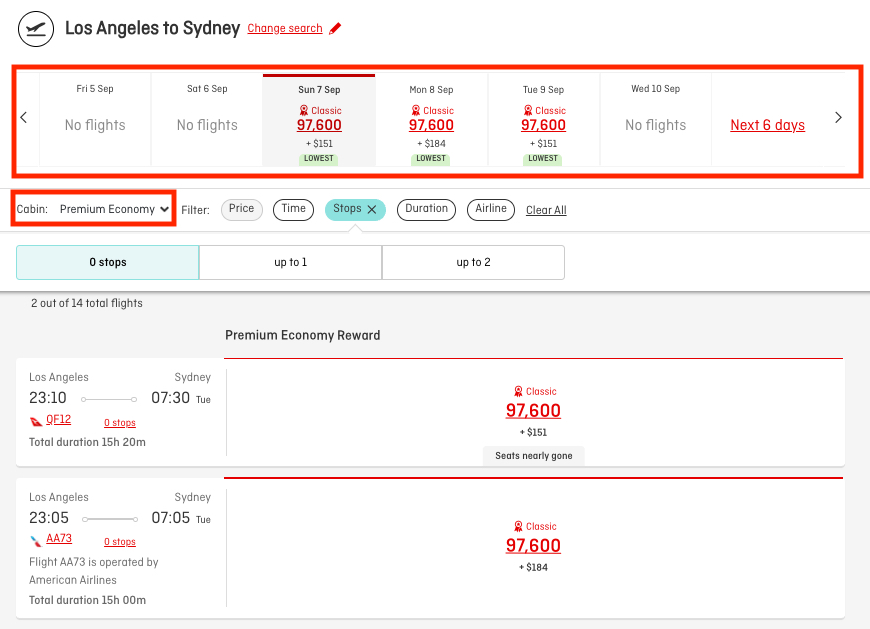Click Classic award icon in AA73 row
870x629 pixels.
pos(518,526)
